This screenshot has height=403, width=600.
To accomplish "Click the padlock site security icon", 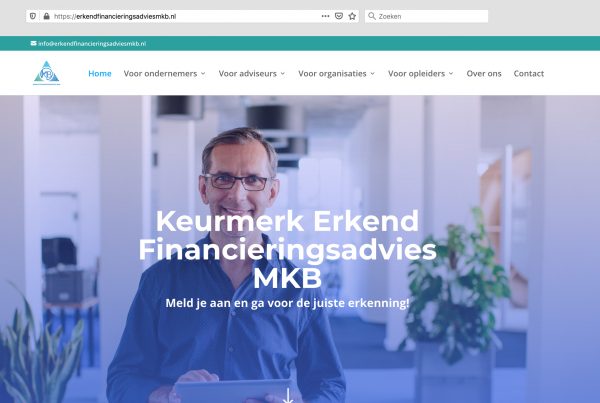I will [46, 16].
